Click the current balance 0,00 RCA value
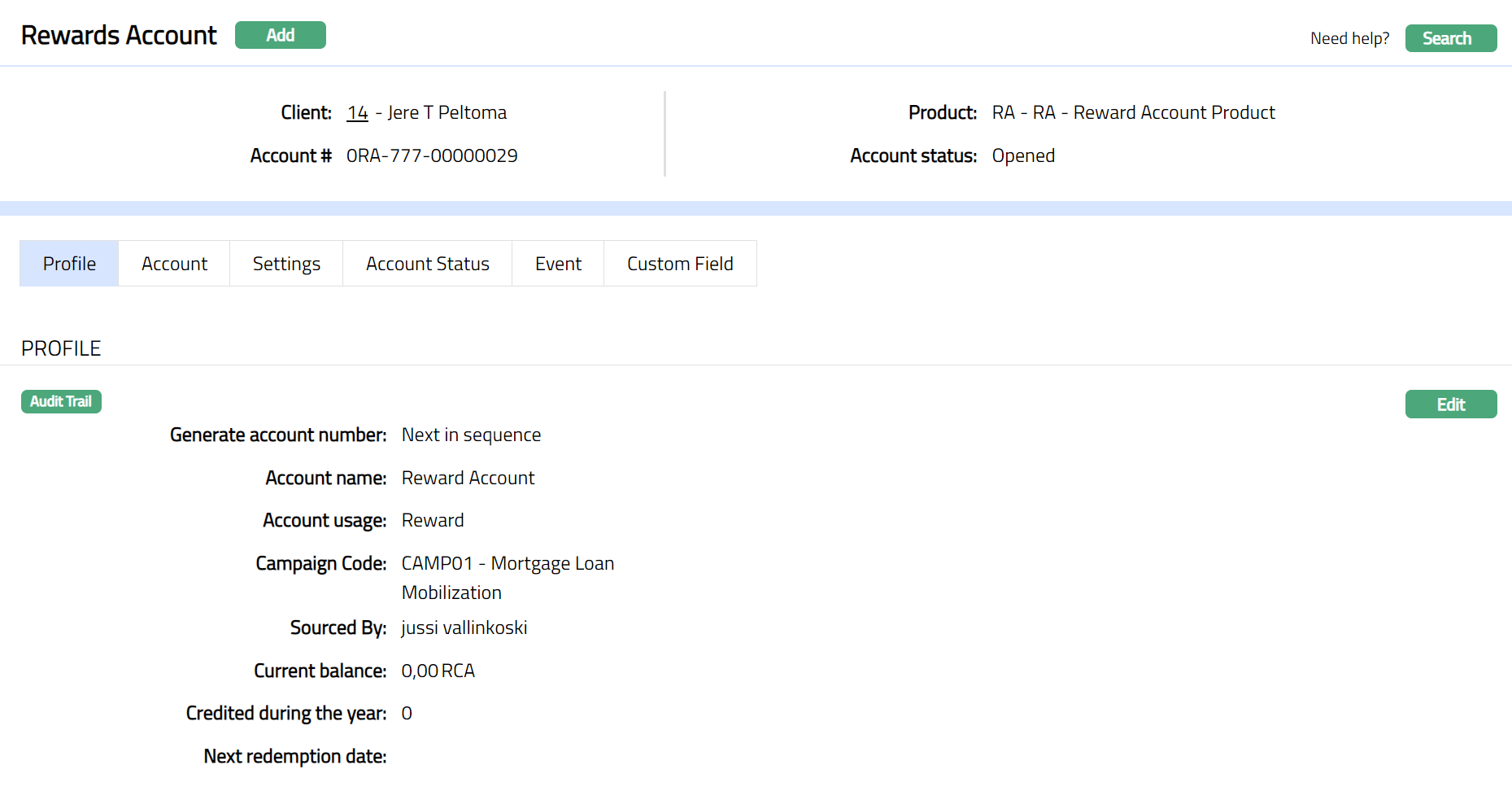The width and height of the screenshot is (1512, 787). pos(438,671)
